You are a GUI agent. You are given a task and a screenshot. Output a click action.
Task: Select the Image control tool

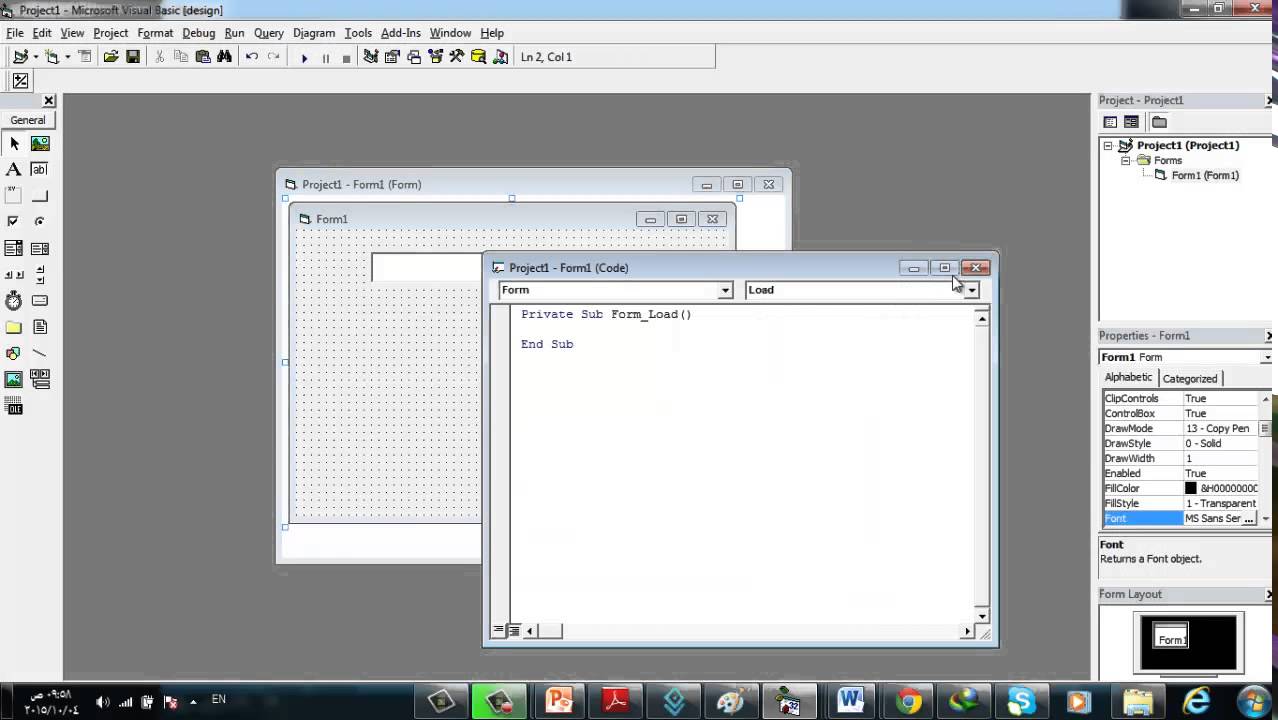[x=14, y=379]
